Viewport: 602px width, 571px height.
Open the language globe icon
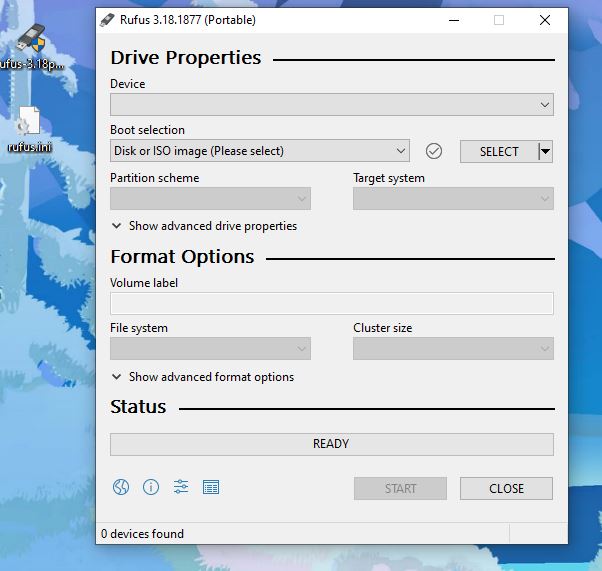coord(121,488)
